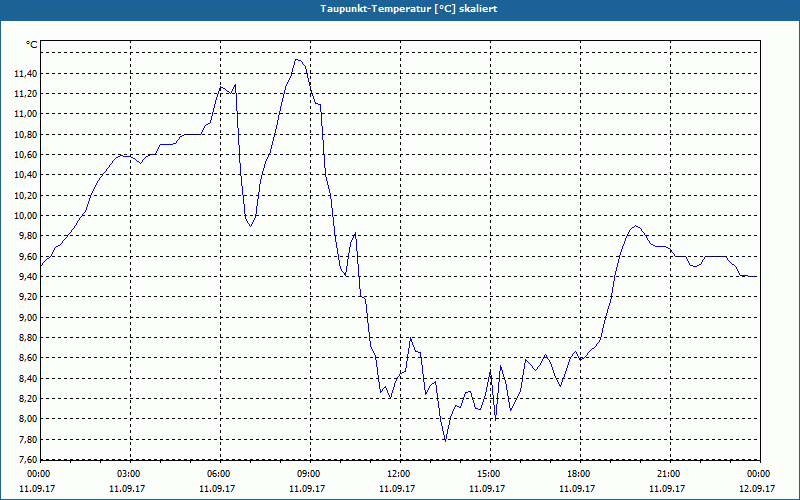Click the '10,20' y-axis value
Viewport: 800px width, 500px height.
(x=26, y=196)
